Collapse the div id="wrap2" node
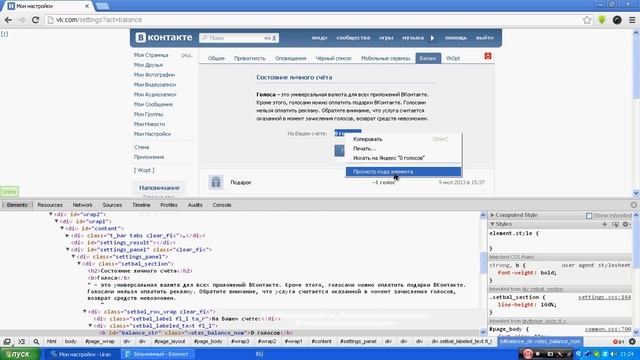 51,214
